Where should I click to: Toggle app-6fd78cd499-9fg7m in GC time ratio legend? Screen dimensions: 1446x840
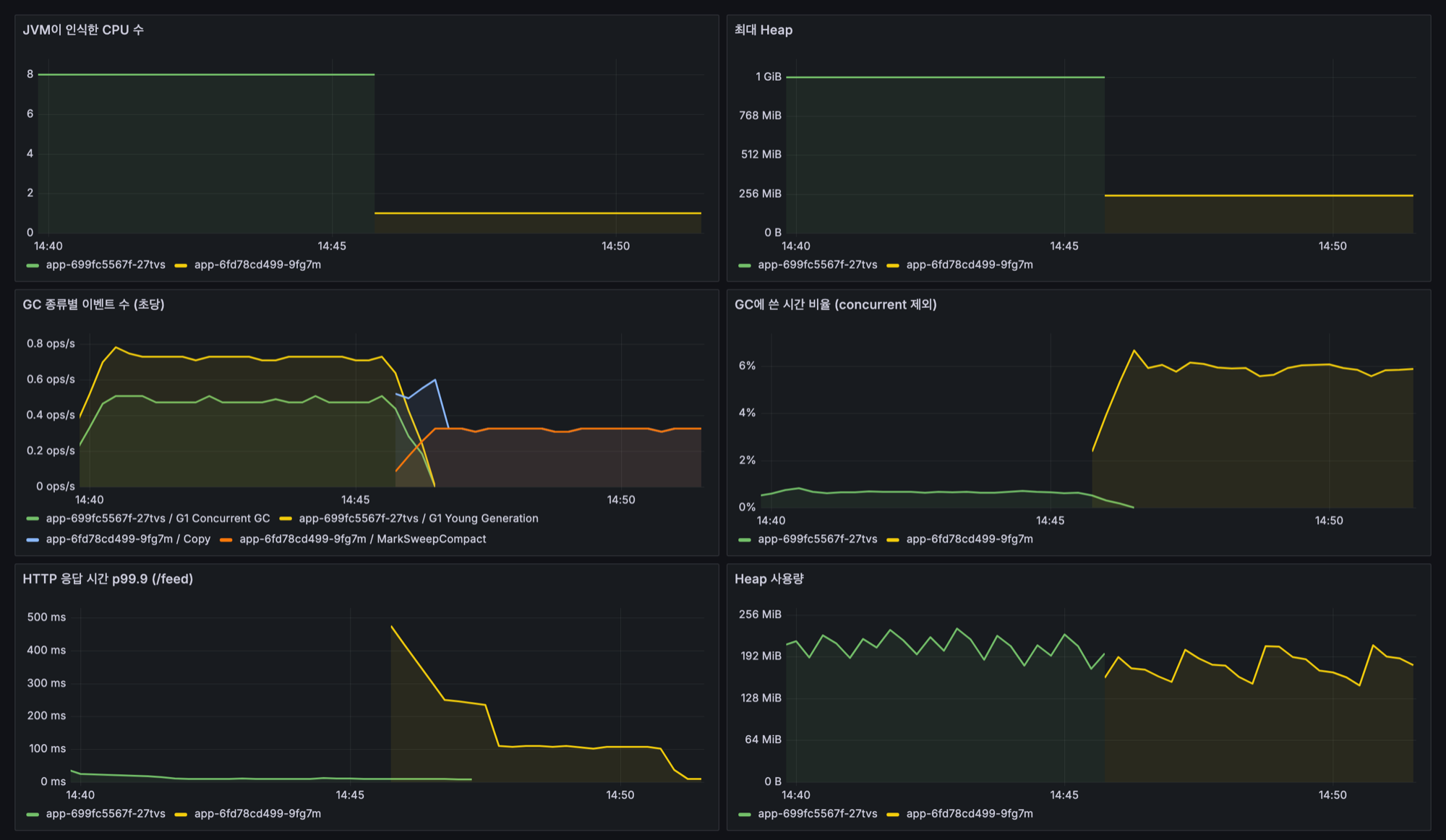[x=970, y=539]
